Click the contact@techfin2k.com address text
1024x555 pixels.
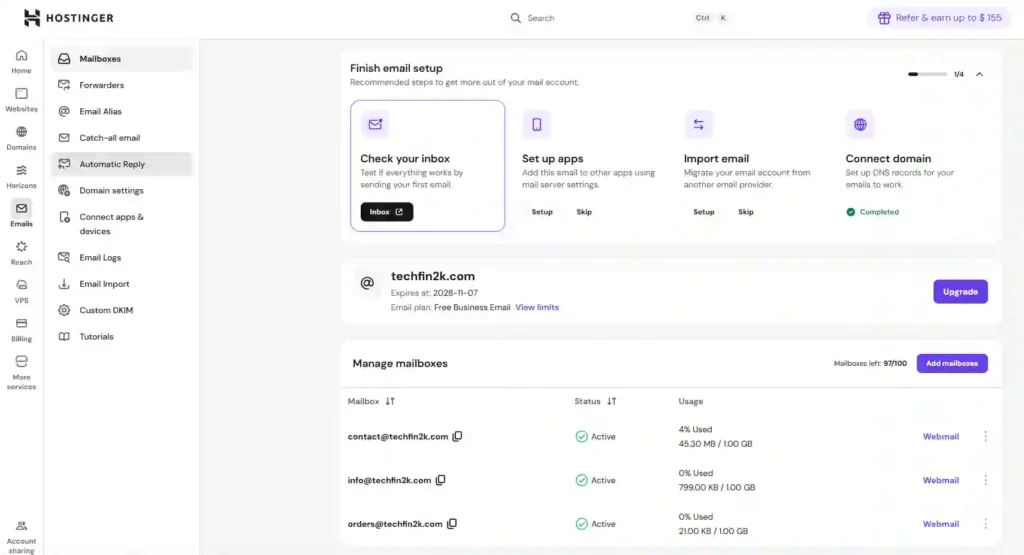398,436
